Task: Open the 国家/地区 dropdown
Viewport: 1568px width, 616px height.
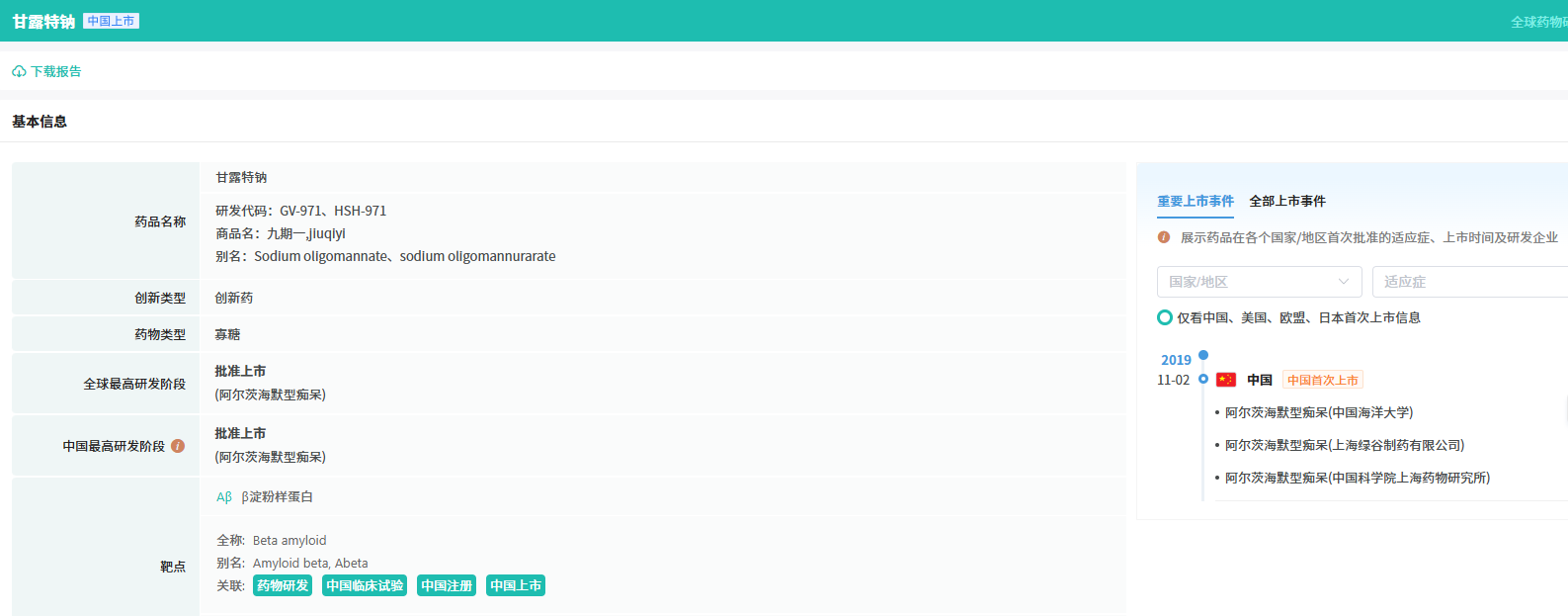Action: [x=1259, y=282]
